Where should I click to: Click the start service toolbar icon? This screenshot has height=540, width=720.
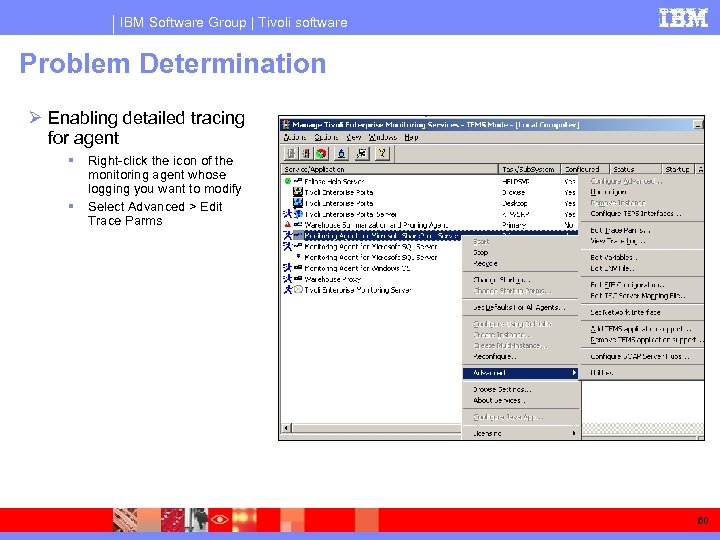[x=291, y=153]
